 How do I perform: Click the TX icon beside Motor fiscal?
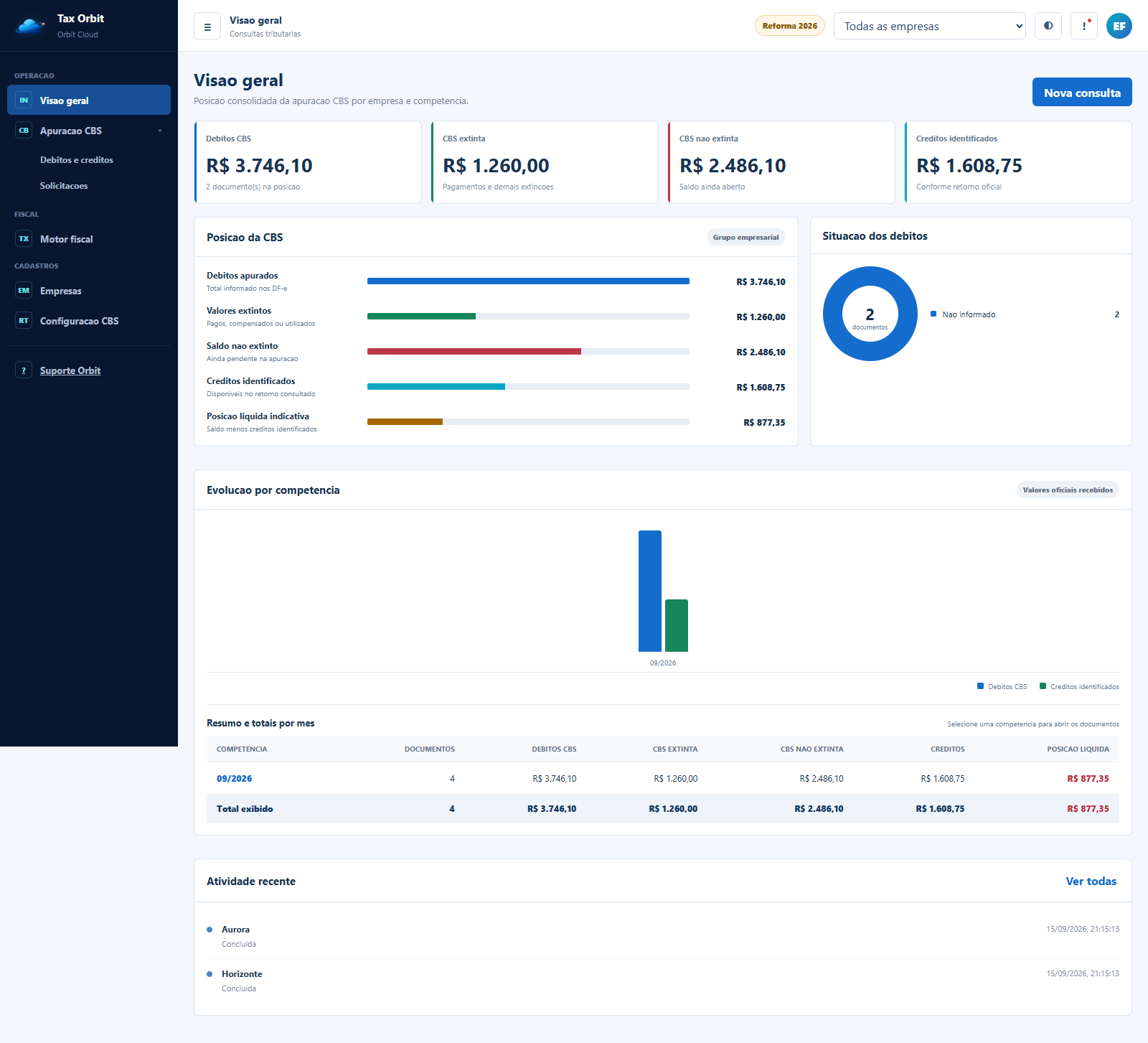tap(24, 239)
